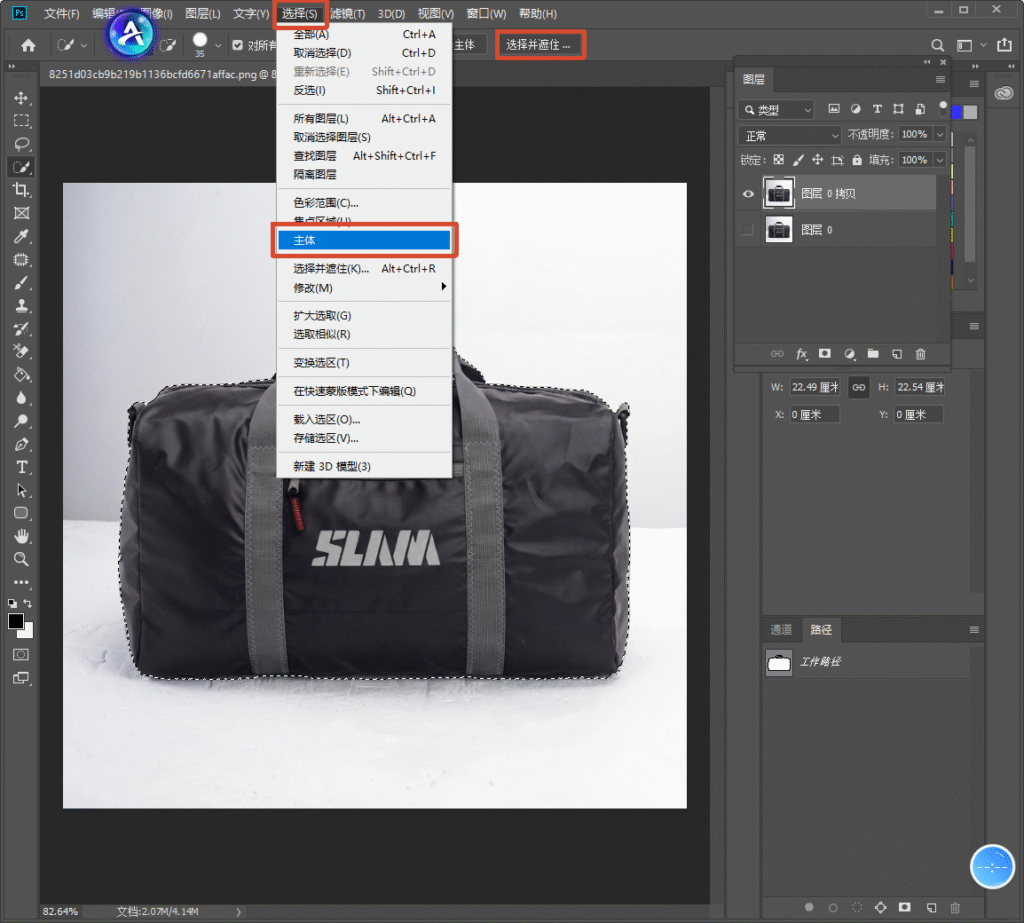The height and width of the screenshot is (923, 1024).
Task: Open the search icon in options bar
Action: tap(937, 45)
